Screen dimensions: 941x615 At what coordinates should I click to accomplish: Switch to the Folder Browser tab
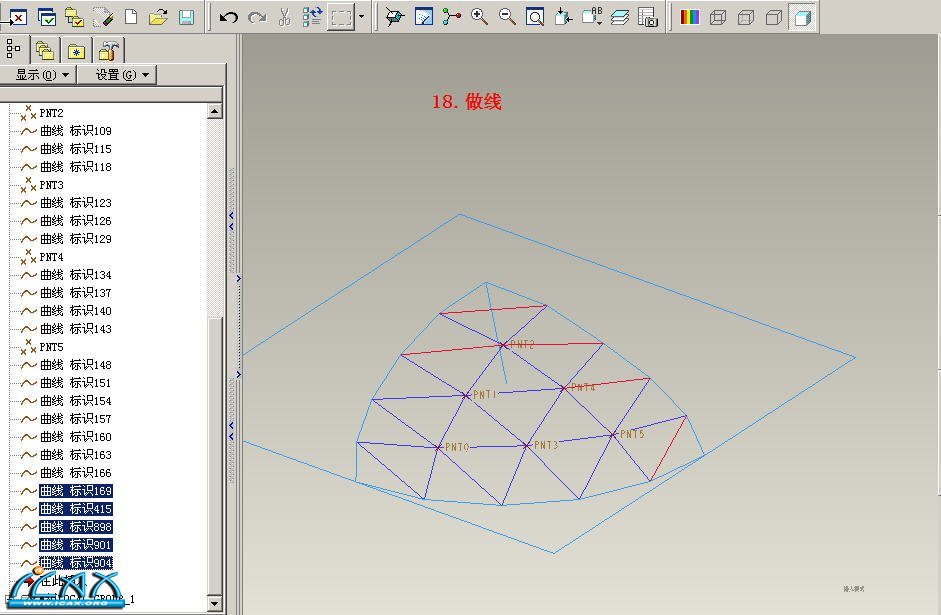[44, 50]
